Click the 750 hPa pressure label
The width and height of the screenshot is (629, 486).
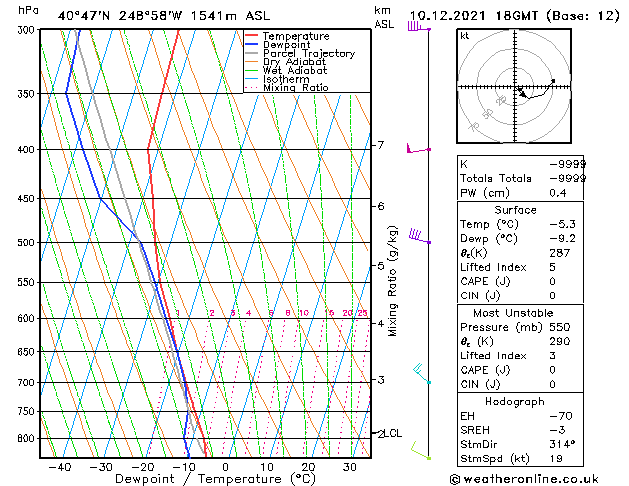pyautogui.click(x=28, y=411)
